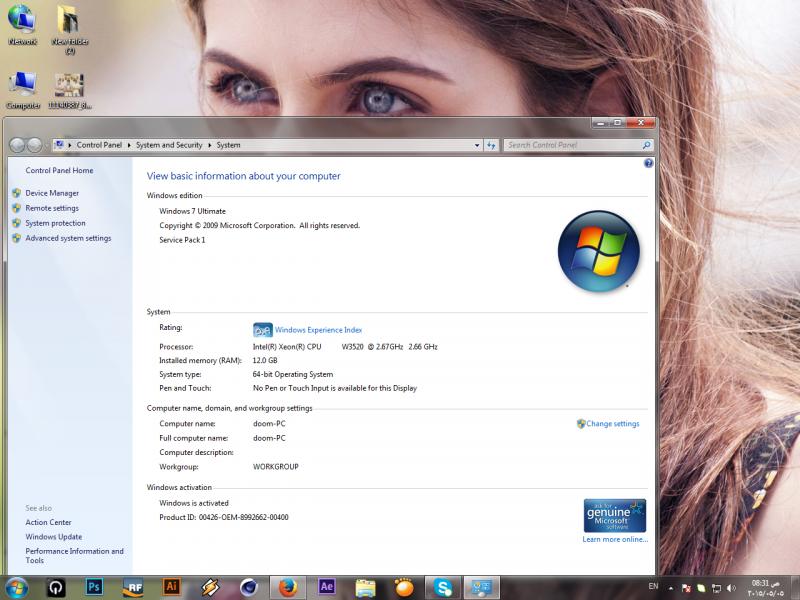Click the Windows 7 Ultimate text
The height and width of the screenshot is (600, 800).
[192, 211]
